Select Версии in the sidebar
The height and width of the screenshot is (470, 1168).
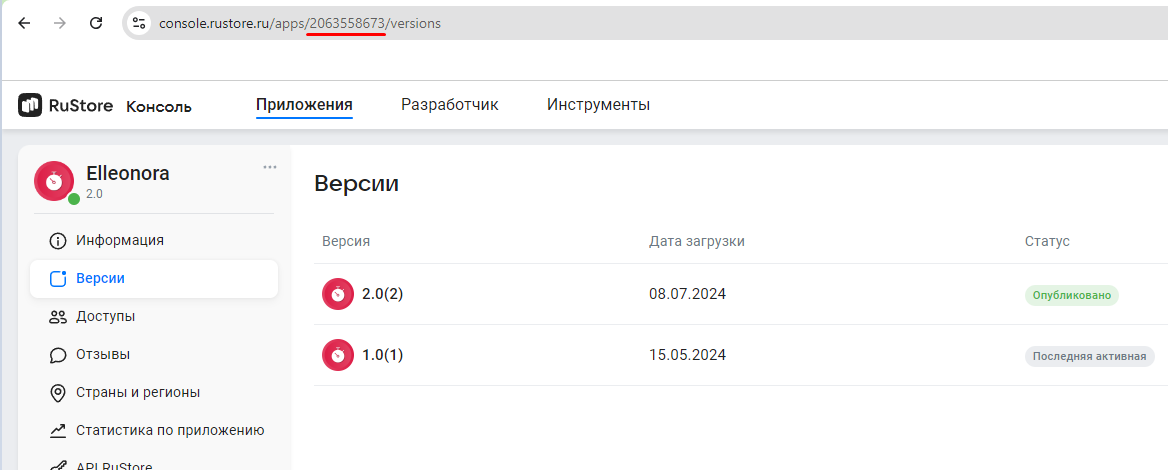pyautogui.click(x=100, y=279)
